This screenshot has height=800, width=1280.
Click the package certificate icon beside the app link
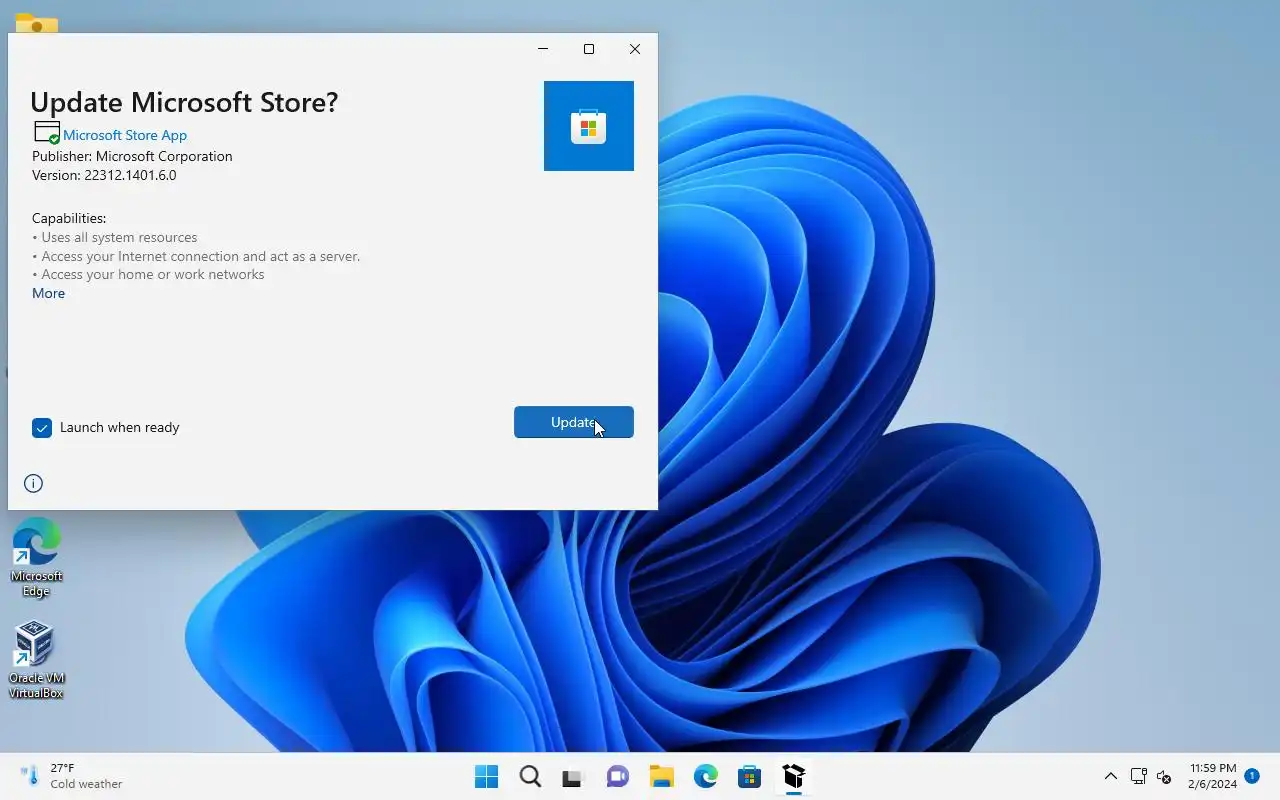pos(46,133)
